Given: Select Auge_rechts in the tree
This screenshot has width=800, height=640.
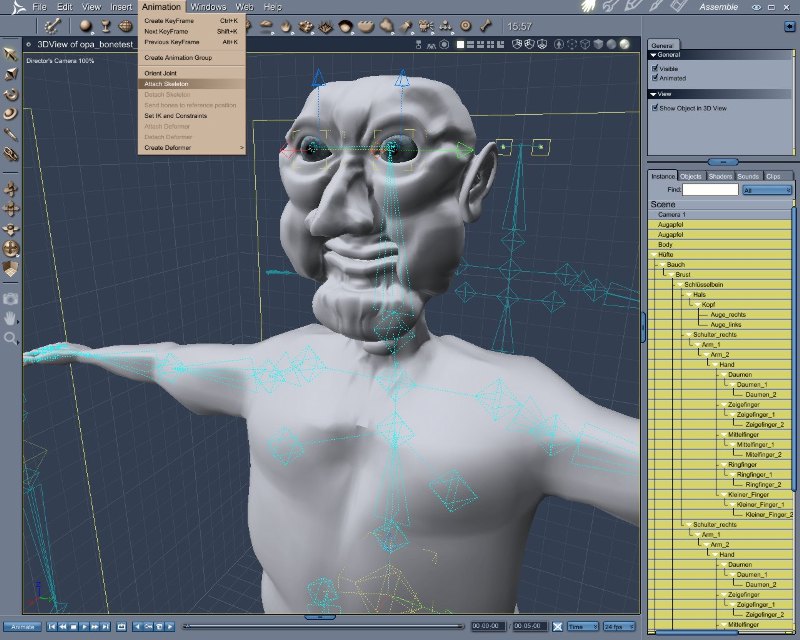Looking at the screenshot, I should (728, 315).
